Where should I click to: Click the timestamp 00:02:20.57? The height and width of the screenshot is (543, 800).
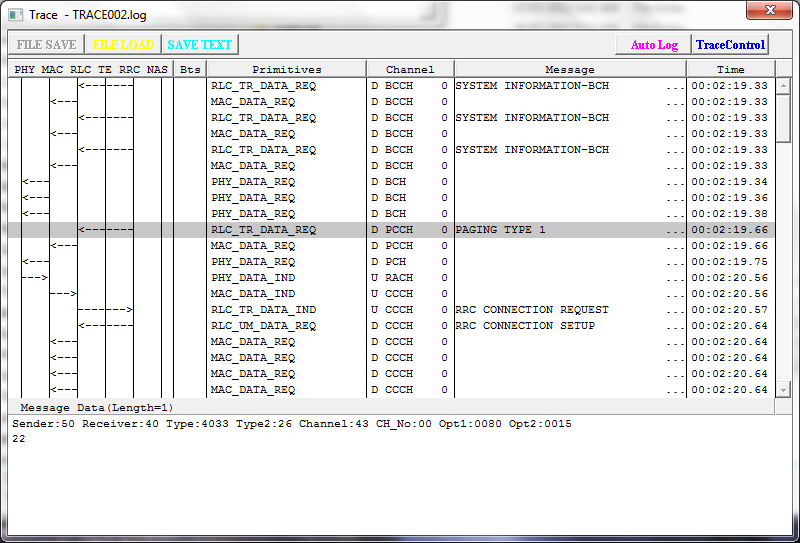click(x=730, y=310)
